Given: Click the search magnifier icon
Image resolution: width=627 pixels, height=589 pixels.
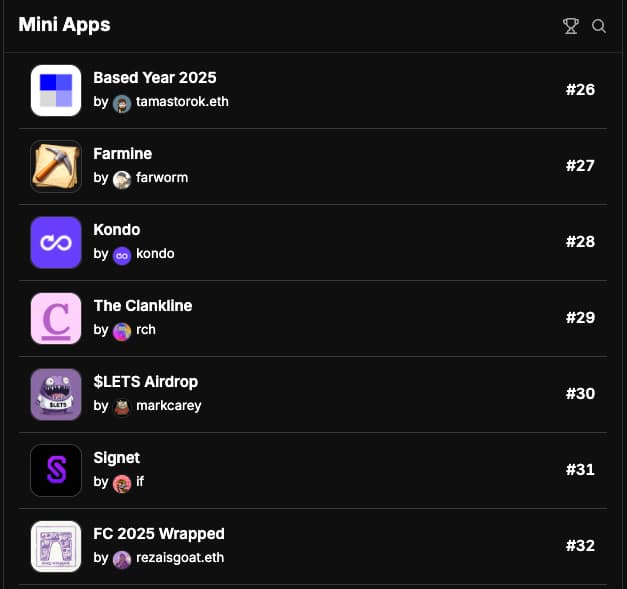Looking at the screenshot, I should point(599,26).
